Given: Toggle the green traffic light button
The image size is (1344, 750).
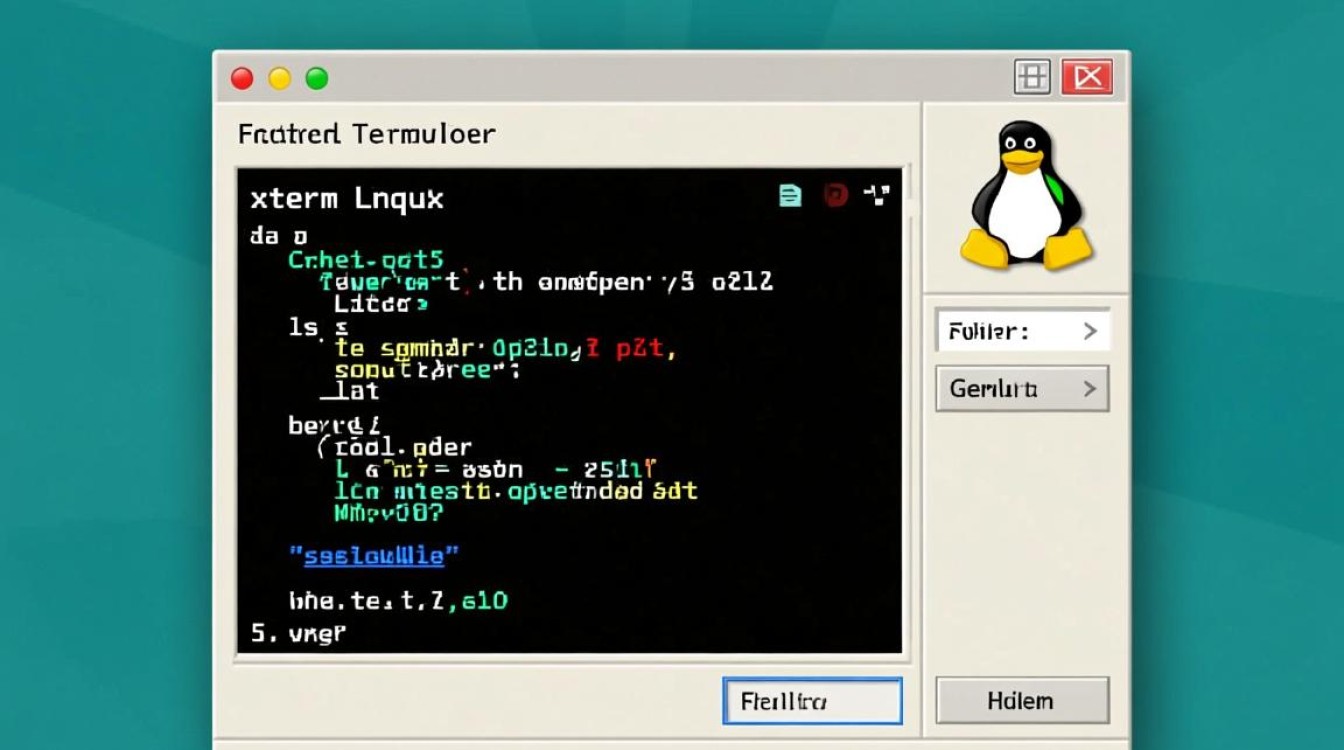Looking at the screenshot, I should 317,77.
